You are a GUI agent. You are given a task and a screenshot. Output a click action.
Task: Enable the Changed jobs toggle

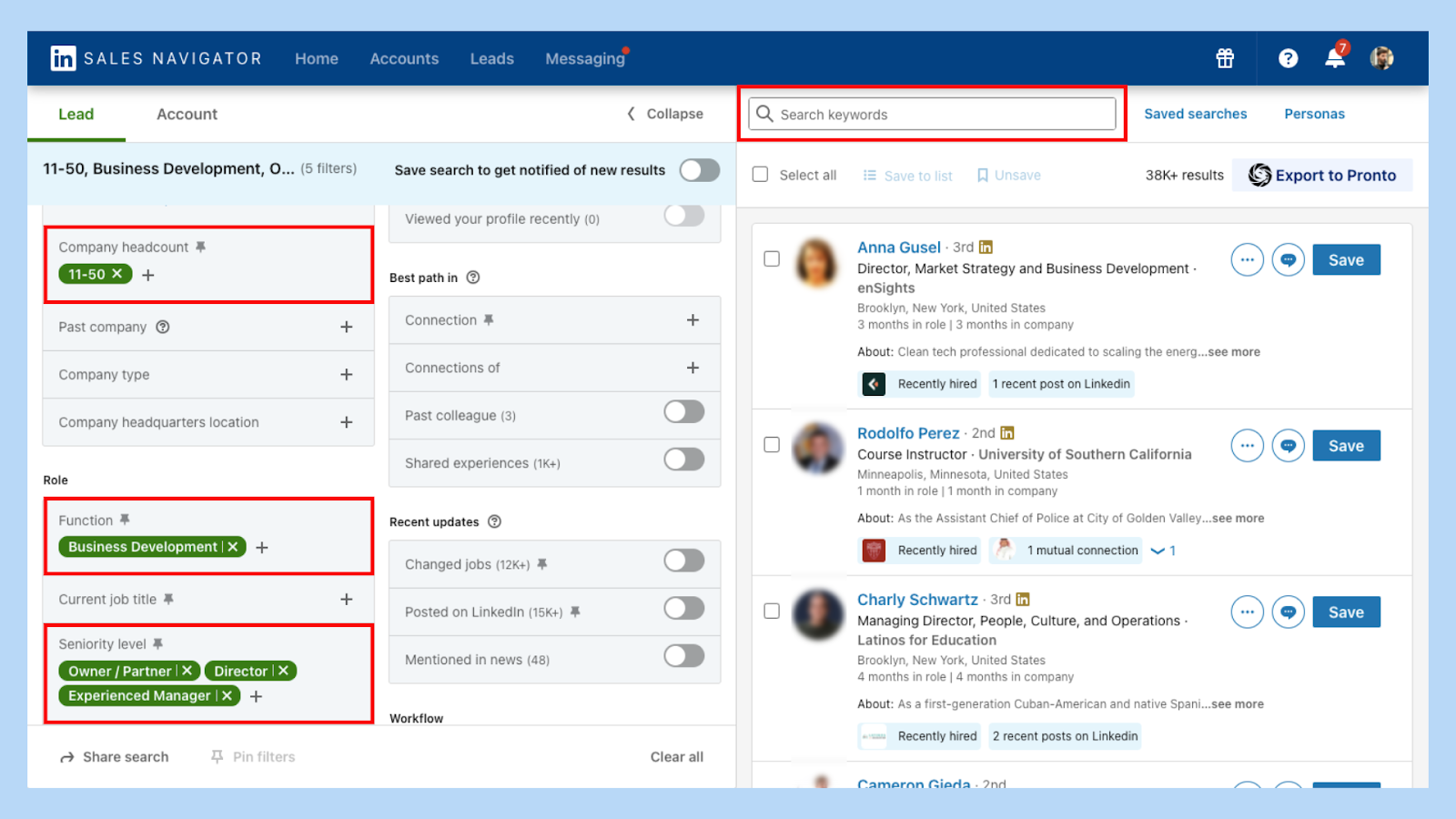(x=683, y=561)
